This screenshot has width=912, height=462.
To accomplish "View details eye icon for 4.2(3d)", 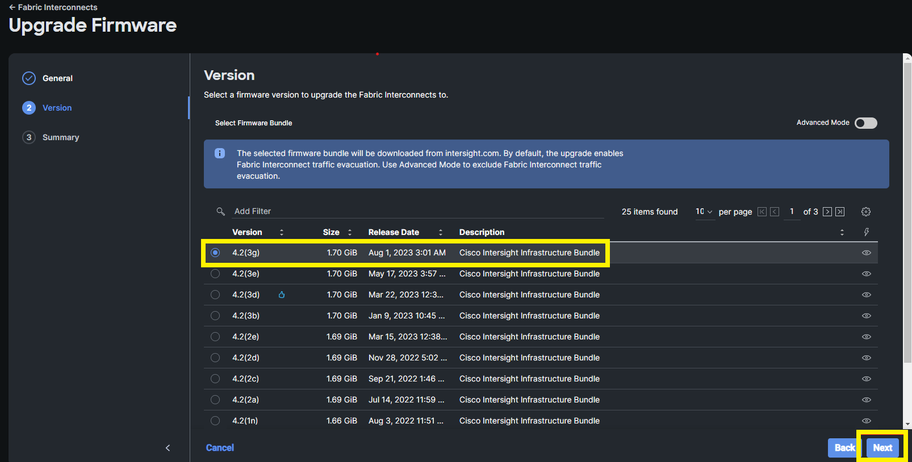I will (866, 294).
